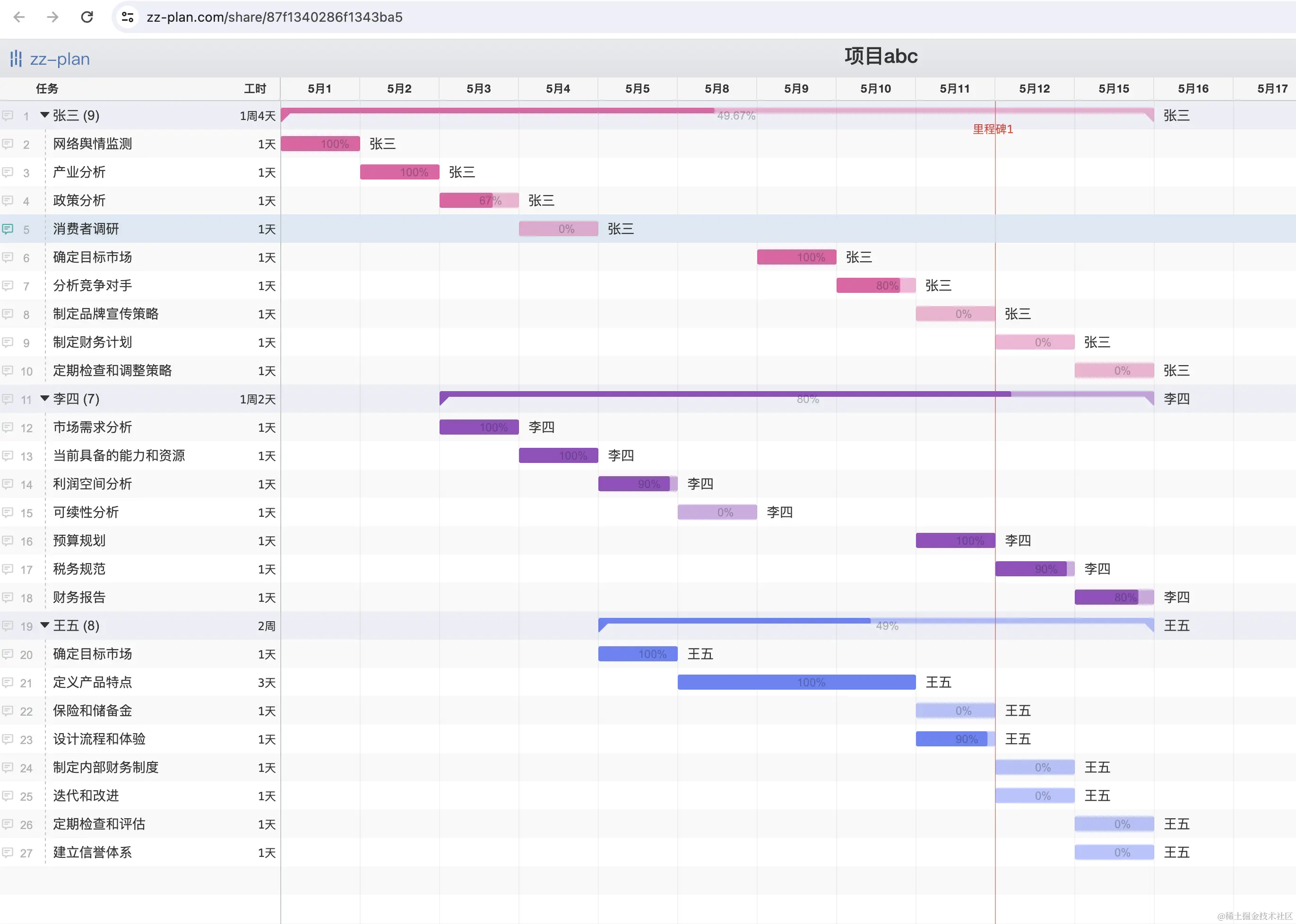Image resolution: width=1296 pixels, height=924 pixels.
Task: Click the zz-plan logo icon
Action: click(16, 59)
